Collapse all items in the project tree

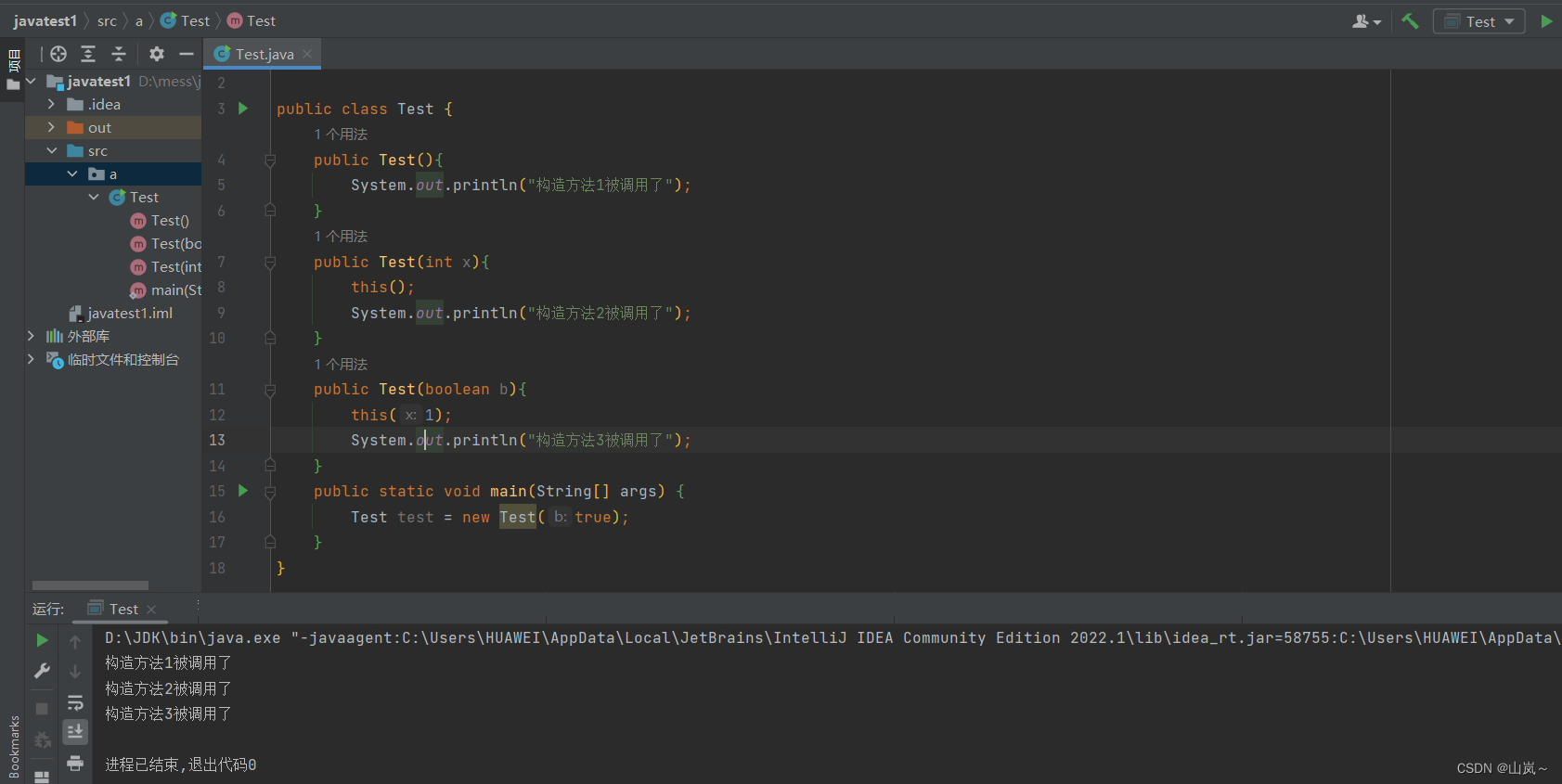pos(119,54)
